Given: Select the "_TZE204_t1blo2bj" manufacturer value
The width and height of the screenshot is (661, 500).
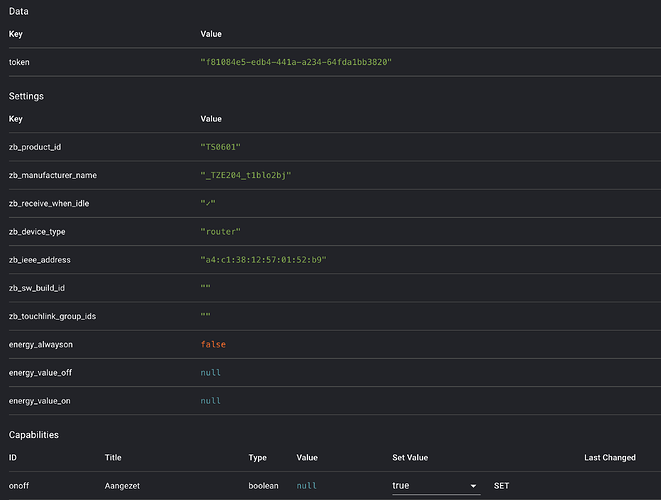Looking at the screenshot, I should coord(245,175).
